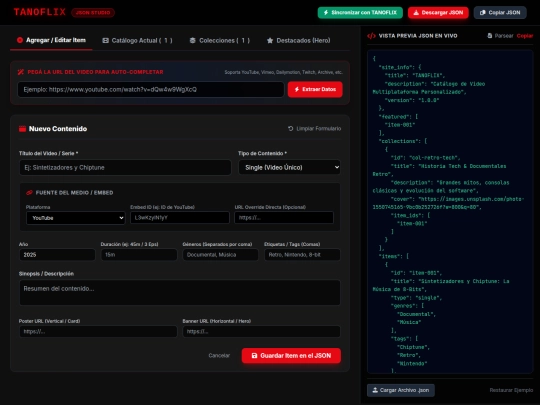This screenshot has width=540, height=405.
Task: Click the URL Override Directa field
Action: point(284,218)
